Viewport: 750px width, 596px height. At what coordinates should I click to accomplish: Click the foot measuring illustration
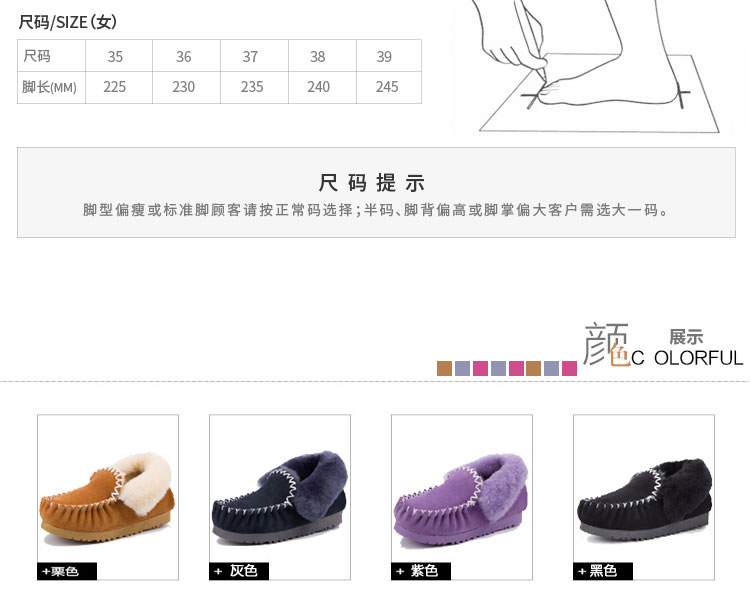pyautogui.click(x=598, y=67)
